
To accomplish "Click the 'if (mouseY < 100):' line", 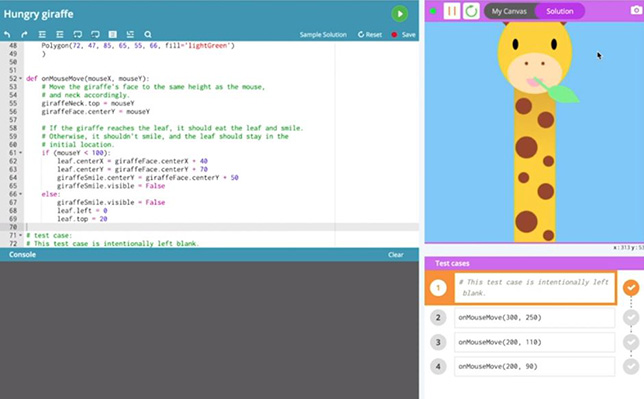I will coord(76,153).
